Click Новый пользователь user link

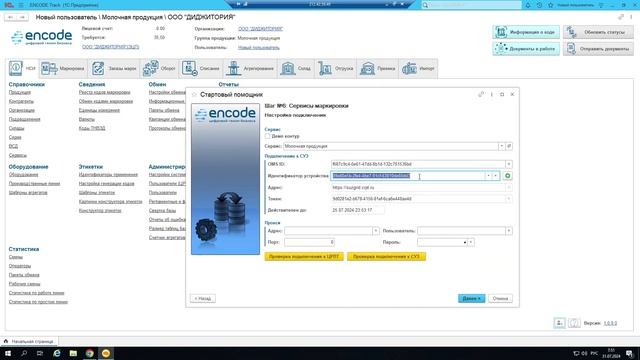pyautogui.click(x=259, y=47)
